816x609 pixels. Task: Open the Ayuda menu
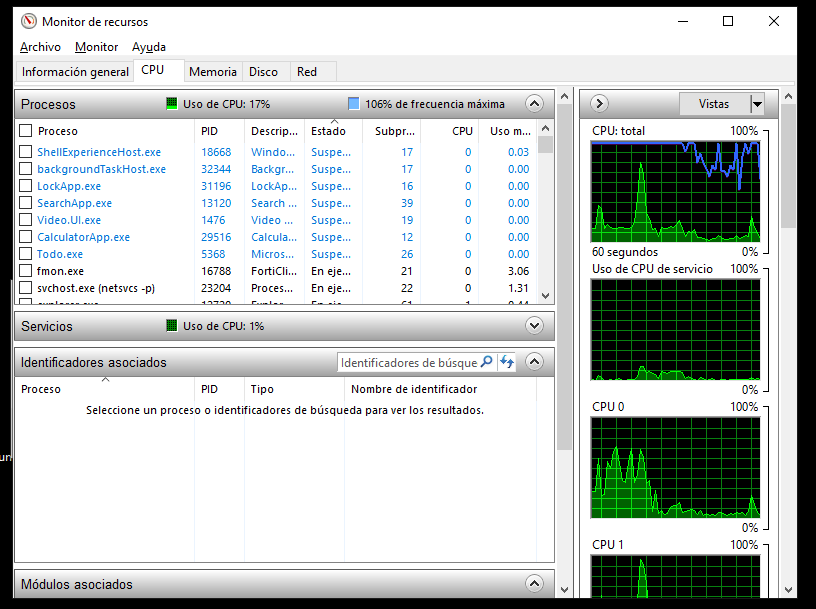coord(147,47)
